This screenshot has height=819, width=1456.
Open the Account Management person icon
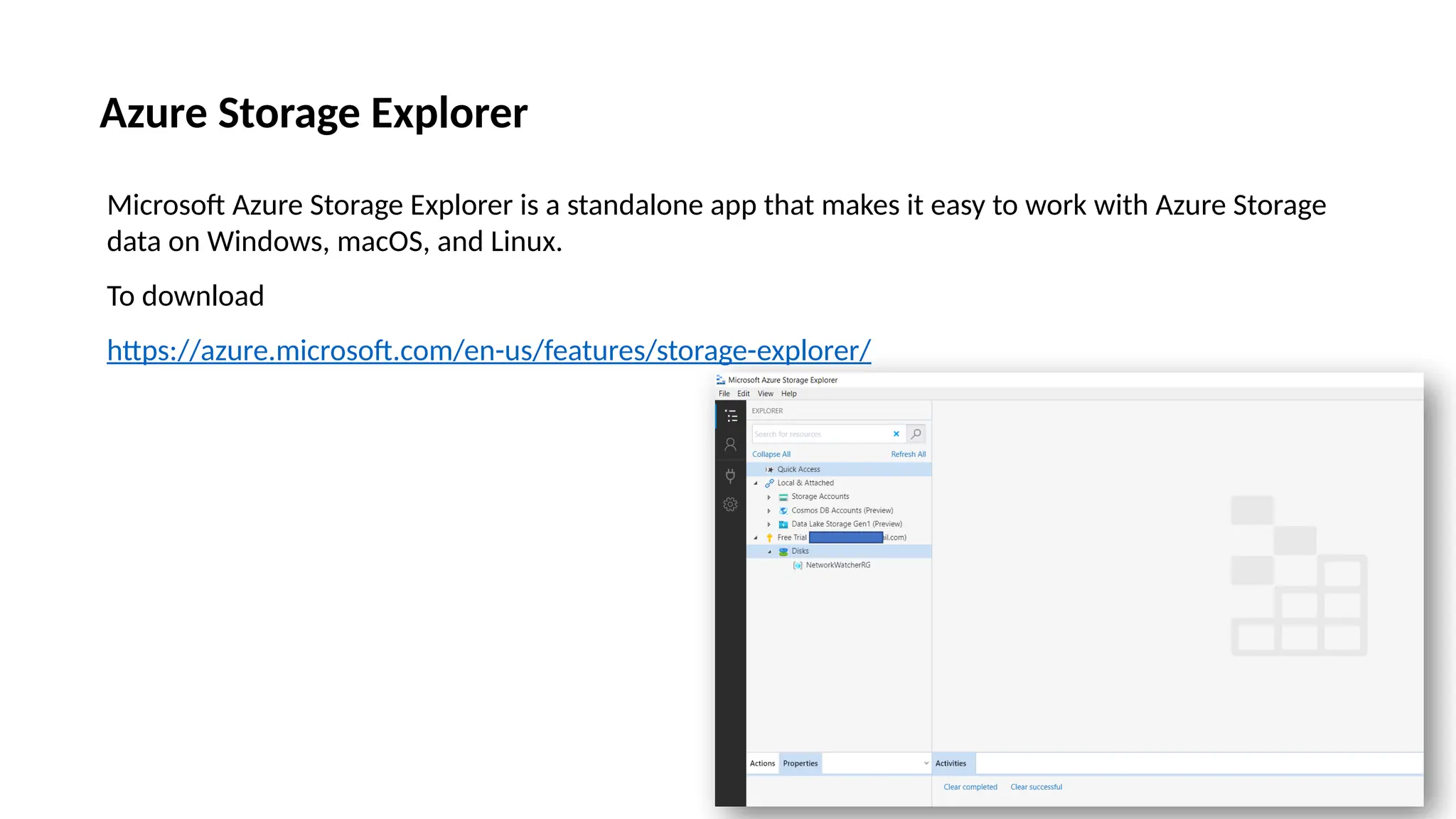[x=730, y=445]
